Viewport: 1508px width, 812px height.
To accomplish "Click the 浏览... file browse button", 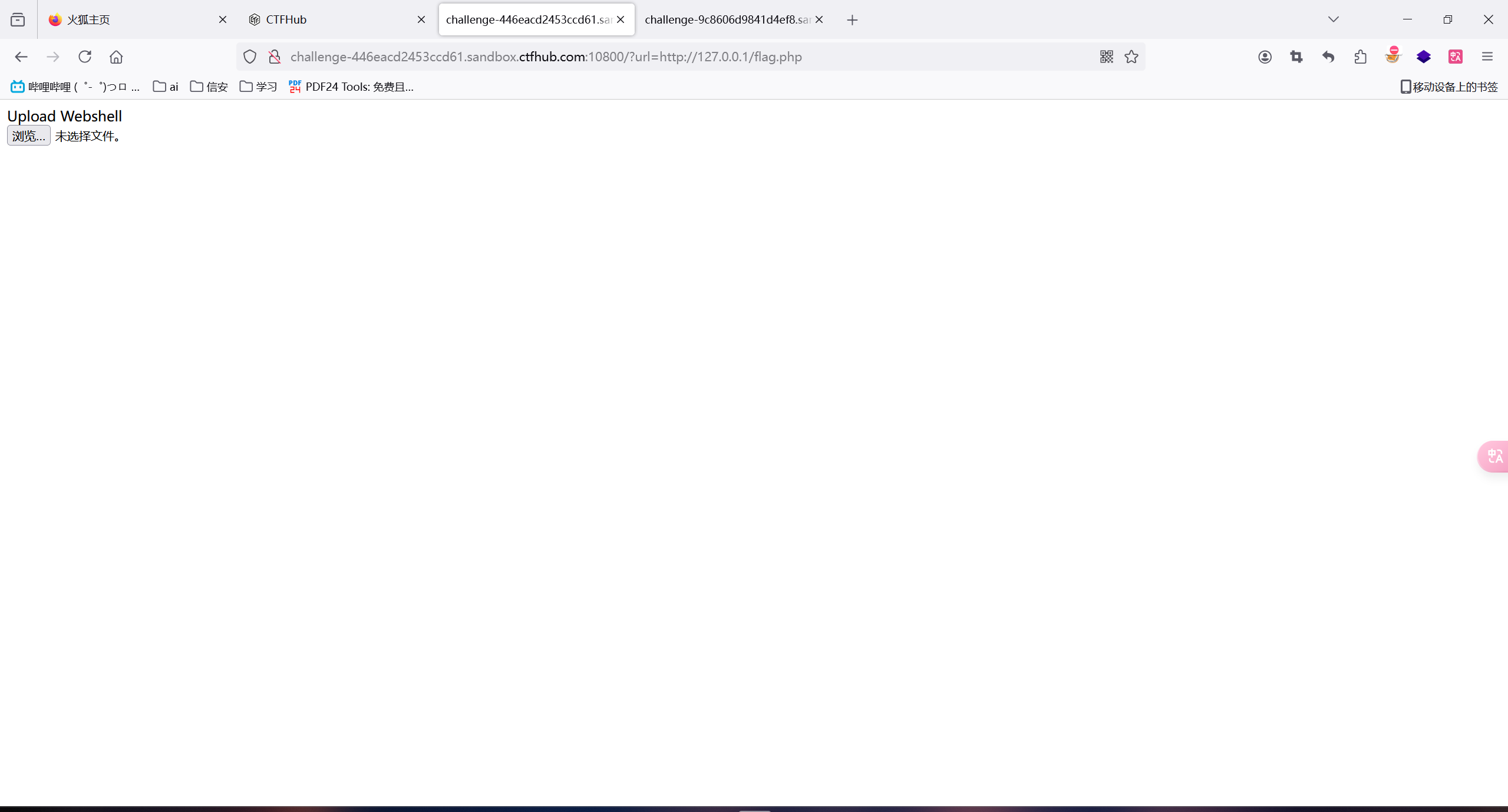I will [28, 136].
